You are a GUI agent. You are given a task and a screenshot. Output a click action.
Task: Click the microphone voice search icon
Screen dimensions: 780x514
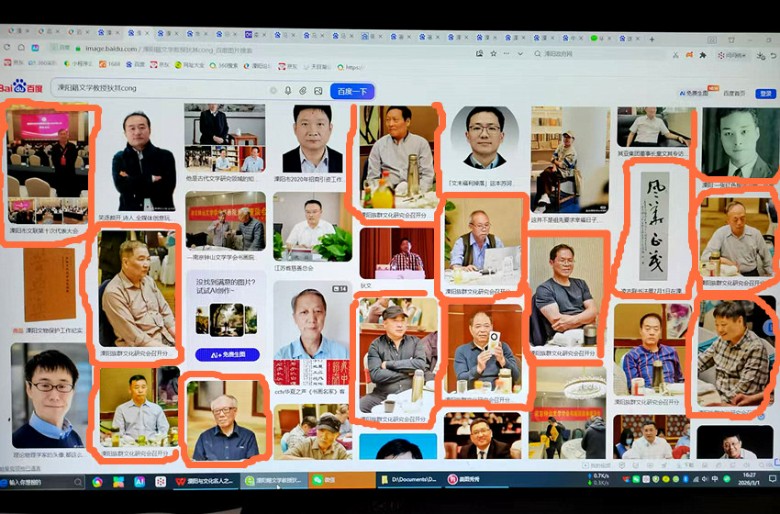pos(288,90)
